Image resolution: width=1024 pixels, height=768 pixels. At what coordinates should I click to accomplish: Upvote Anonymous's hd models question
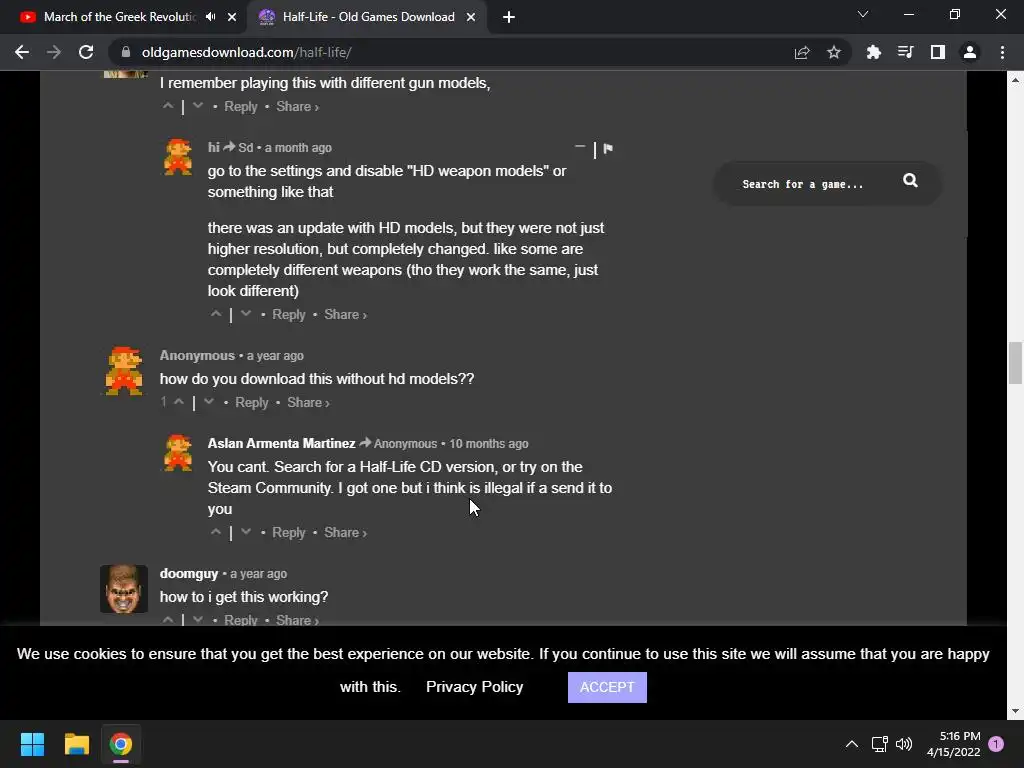(x=178, y=402)
